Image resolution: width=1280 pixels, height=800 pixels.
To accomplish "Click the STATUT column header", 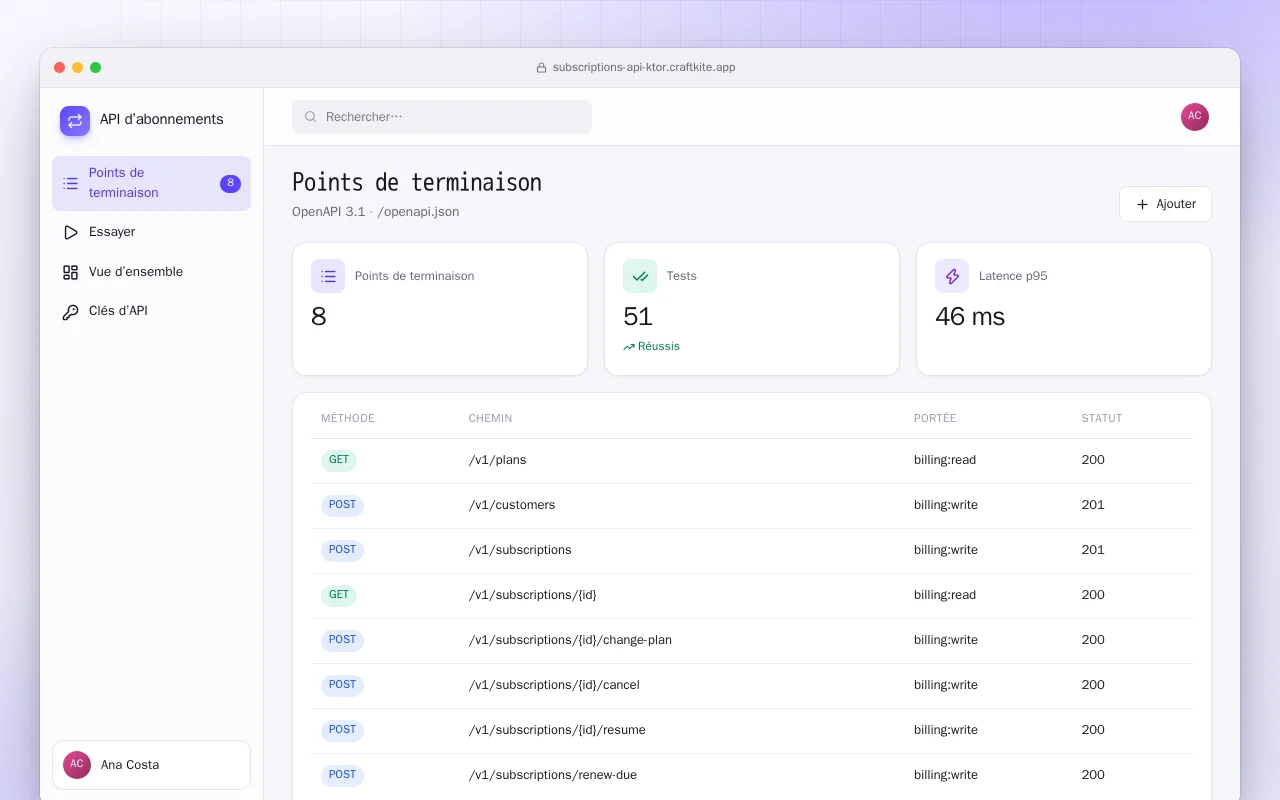I will 1102,418.
